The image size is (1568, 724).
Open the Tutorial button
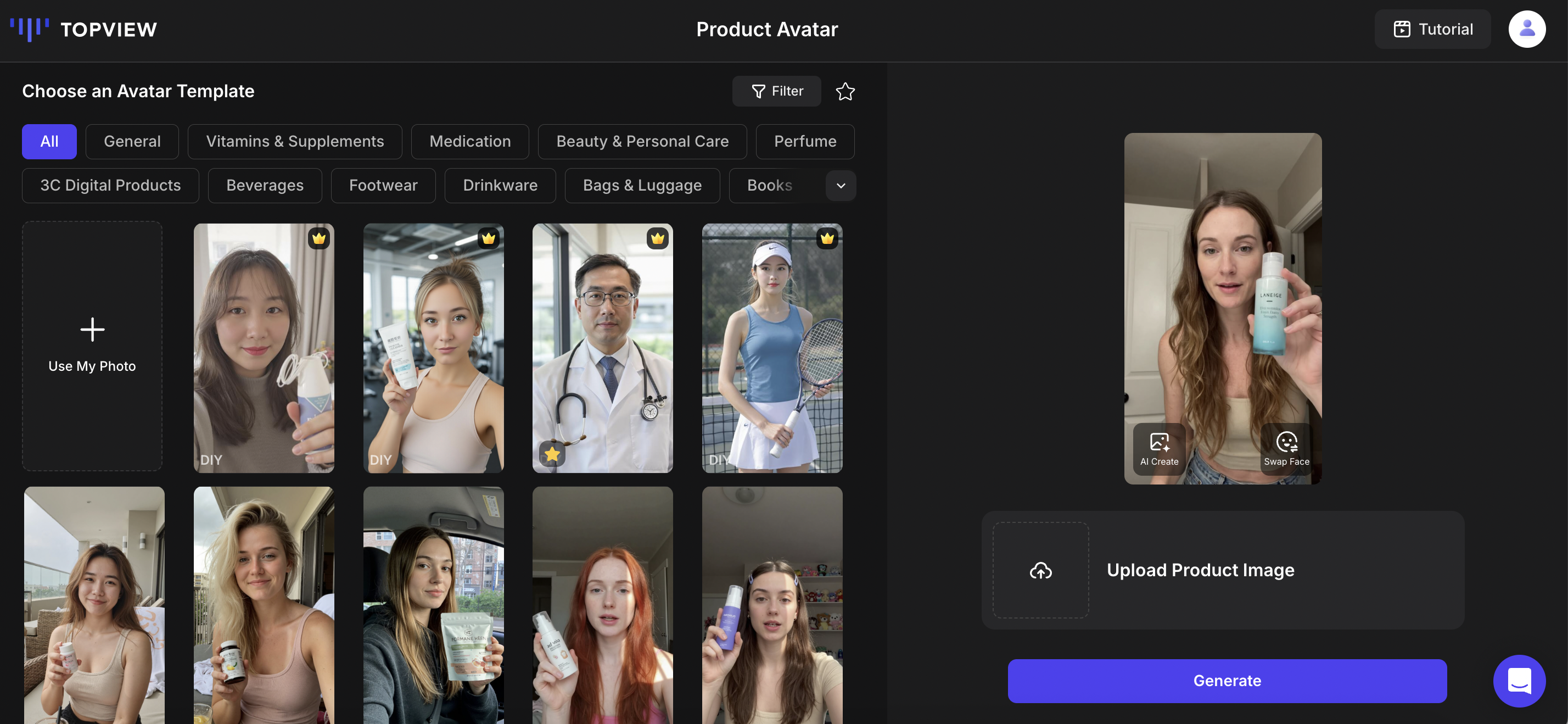[1432, 29]
